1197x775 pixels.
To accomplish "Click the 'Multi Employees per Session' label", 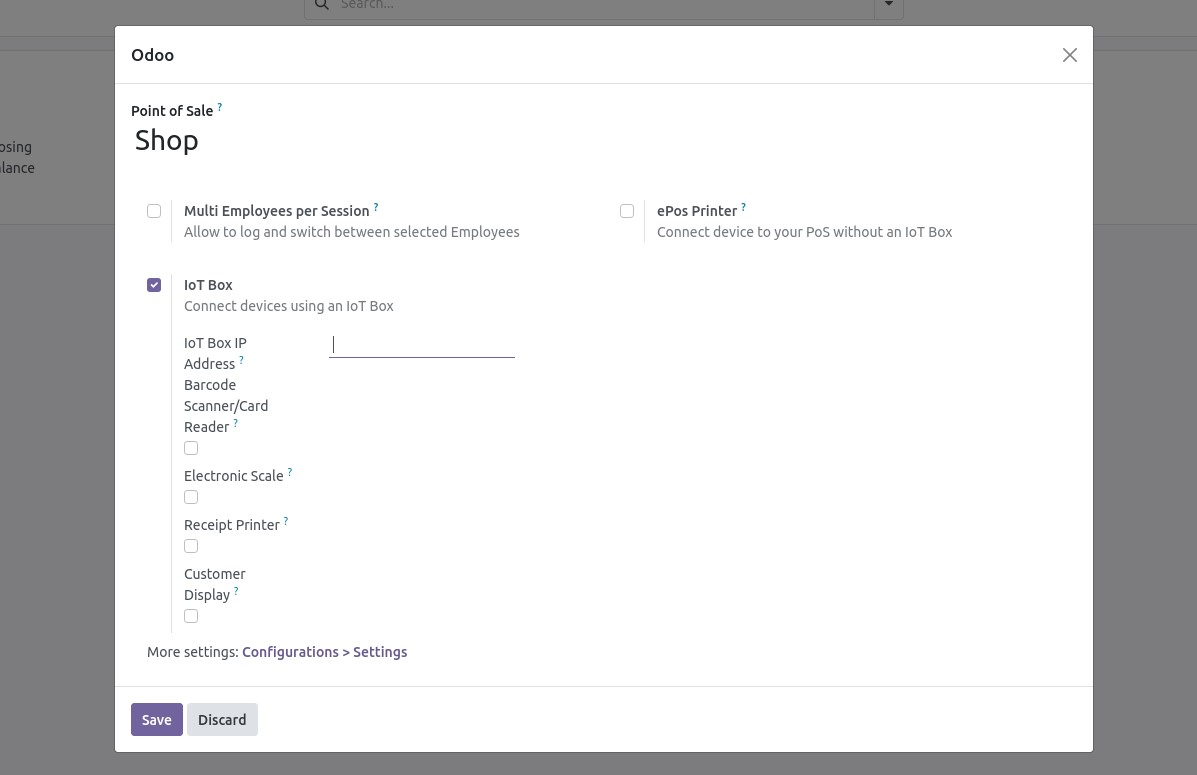I will pyautogui.click(x=276, y=211).
